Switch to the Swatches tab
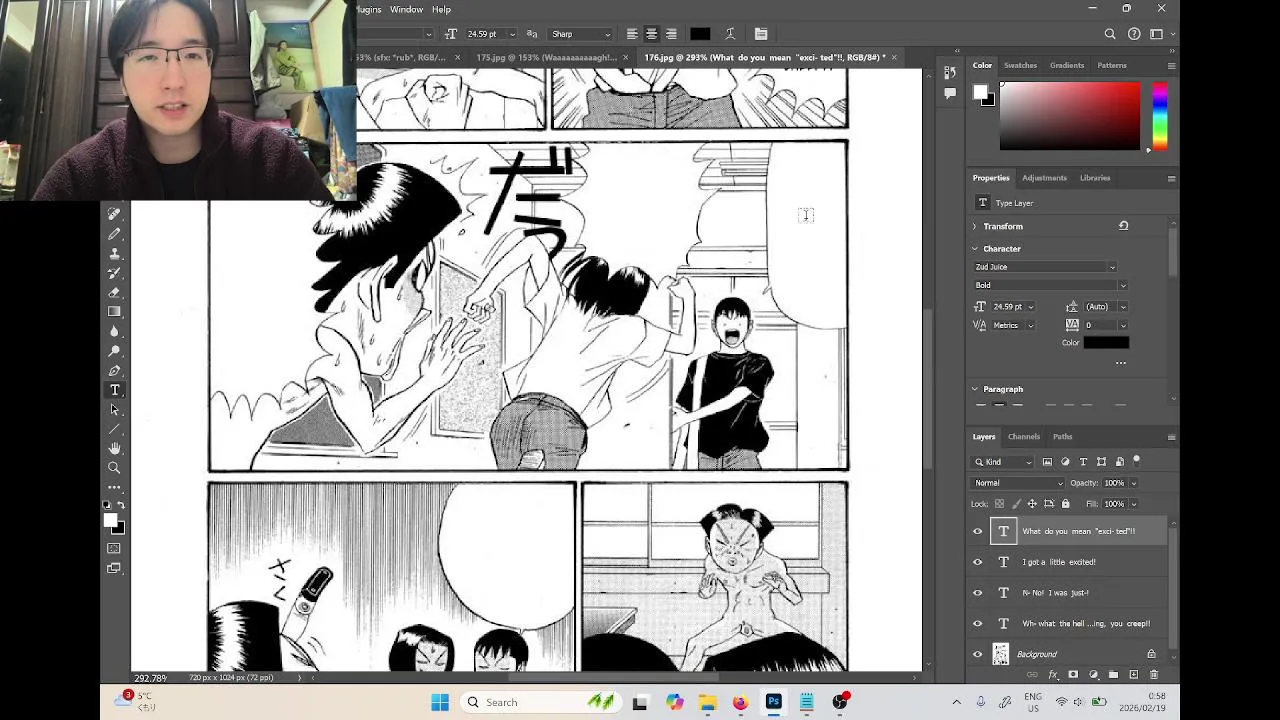Image resolution: width=1280 pixels, height=720 pixels. click(x=1020, y=65)
